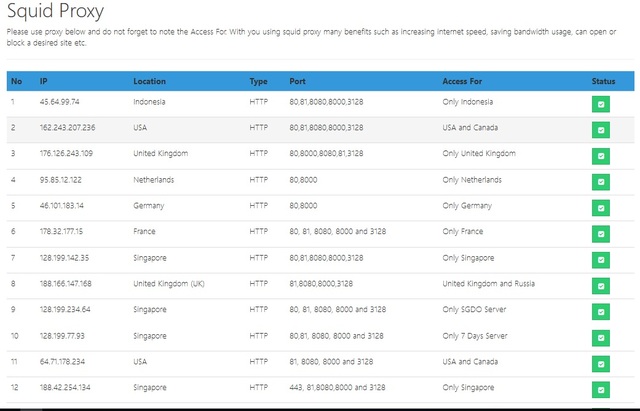Click the Only France access cell
This screenshot has width=640, height=411.
[462, 231]
